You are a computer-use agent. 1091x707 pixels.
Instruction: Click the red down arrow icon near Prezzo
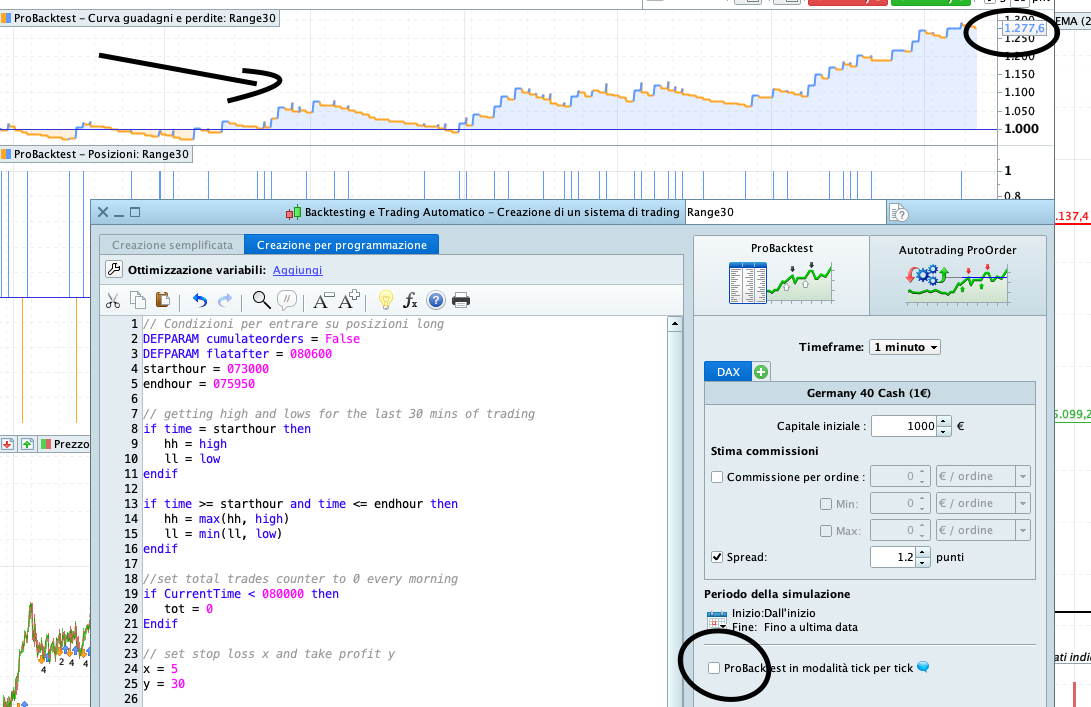pyautogui.click(x=8, y=444)
